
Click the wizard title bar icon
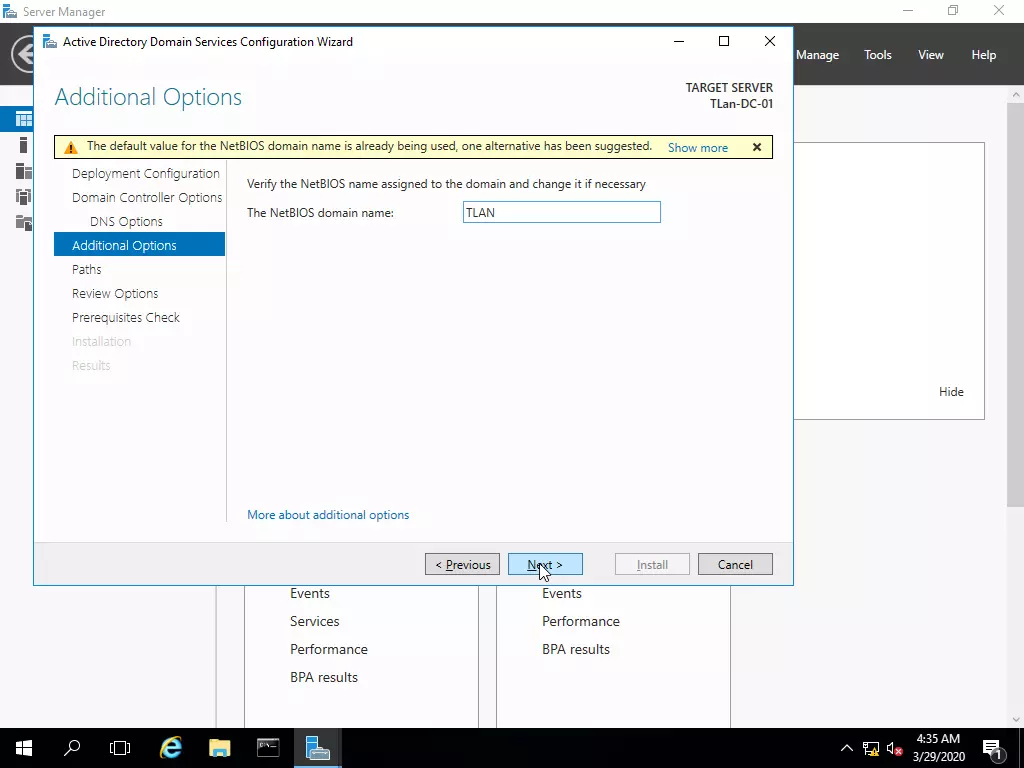point(50,42)
